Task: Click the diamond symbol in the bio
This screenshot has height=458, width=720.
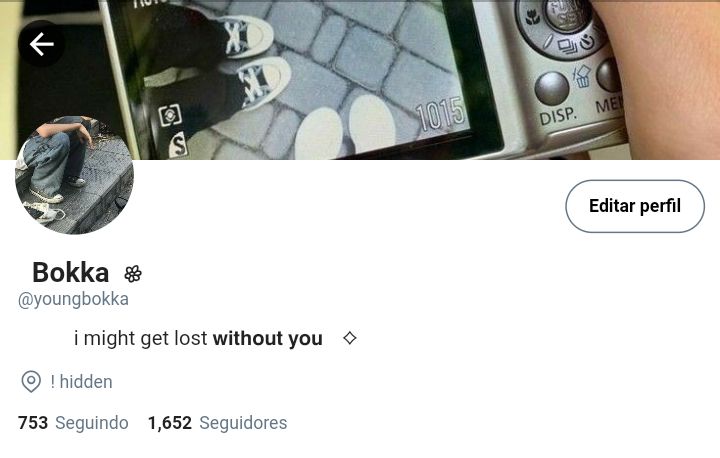Action: (349, 338)
